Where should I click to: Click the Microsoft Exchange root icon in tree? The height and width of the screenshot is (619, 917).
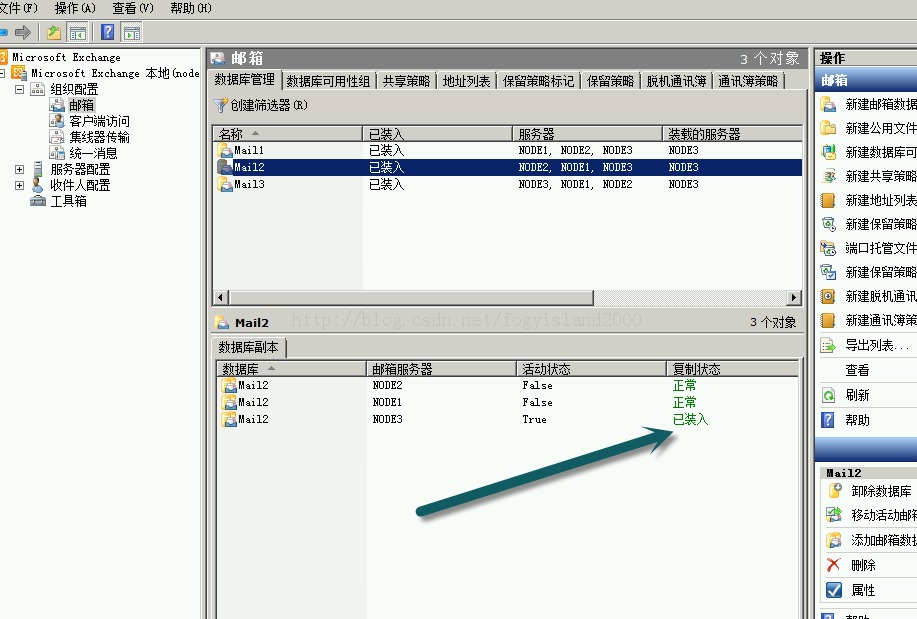(4, 57)
